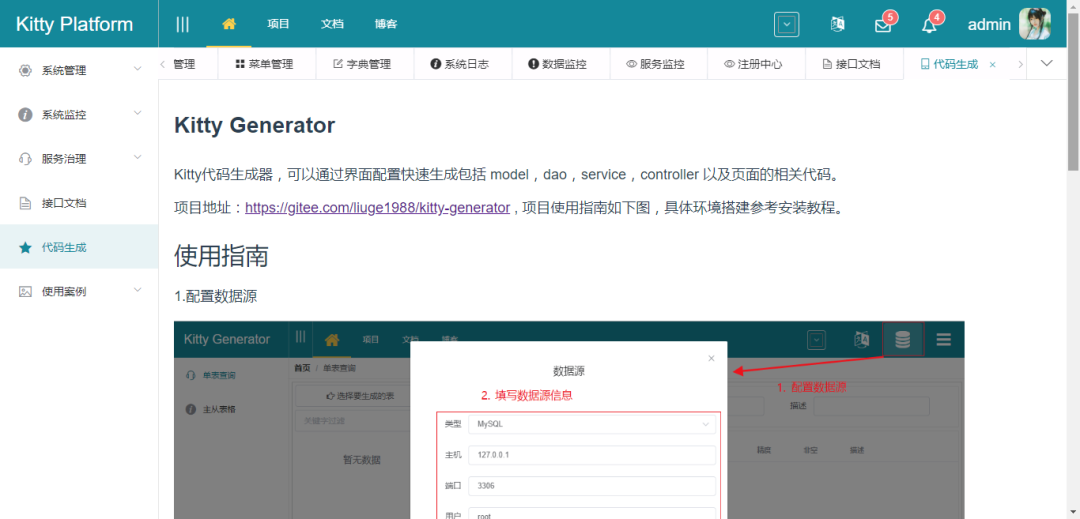Click the 注册中心 tab eye icon
Screen dimensions: 1080x519
coord(729,64)
